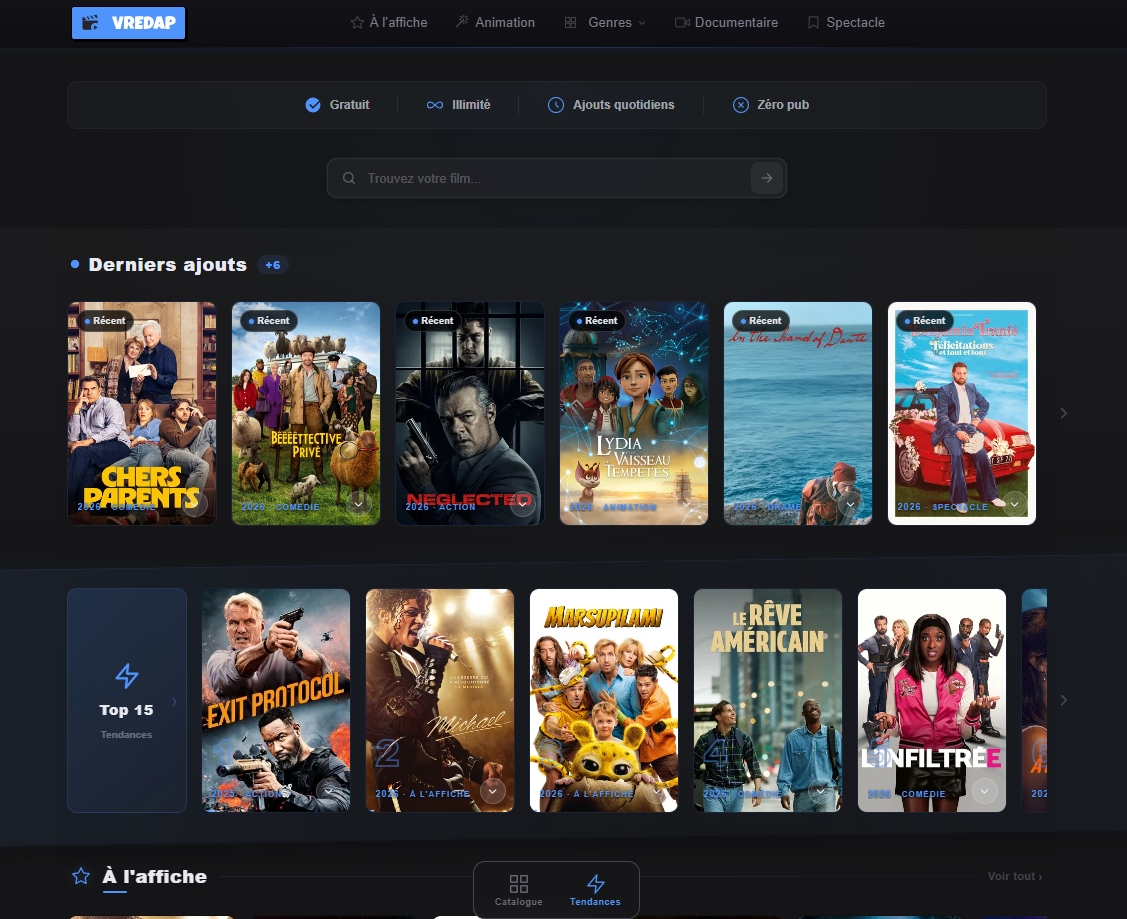Open the Documentaire menu item
This screenshot has height=919, width=1127.
click(x=726, y=22)
